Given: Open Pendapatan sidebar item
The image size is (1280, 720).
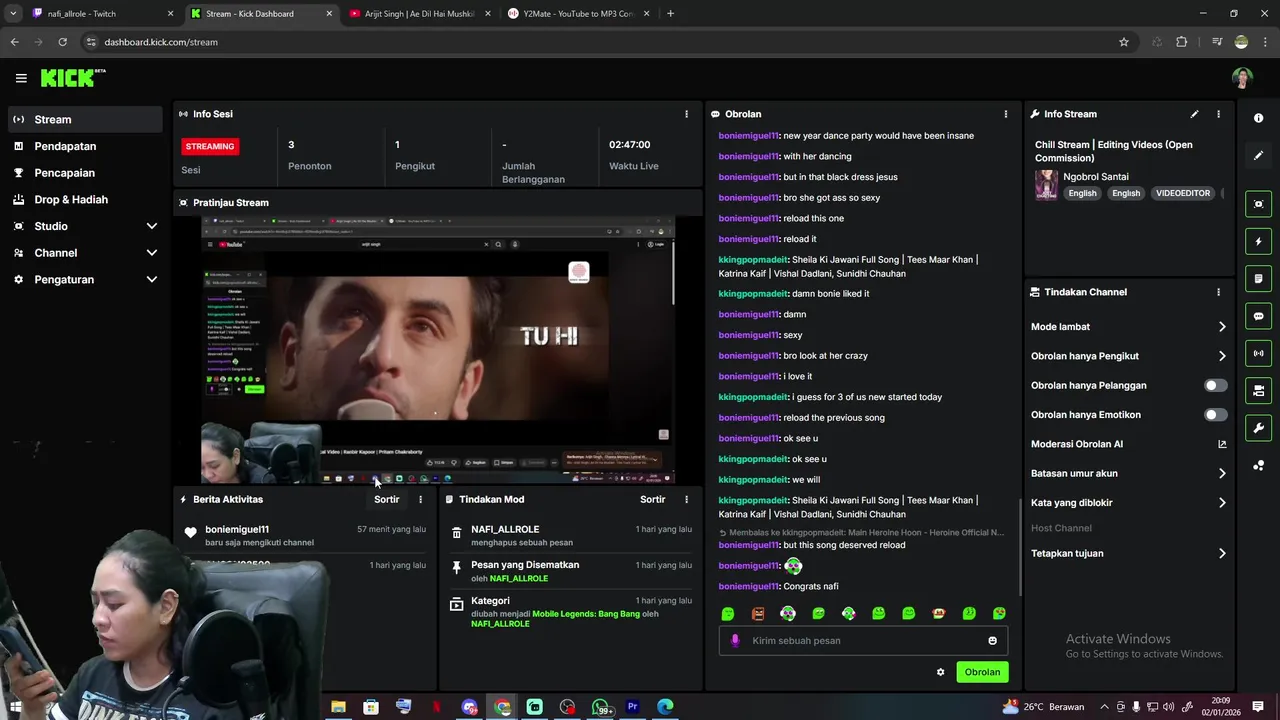Looking at the screenshot, I should (85, 146).
